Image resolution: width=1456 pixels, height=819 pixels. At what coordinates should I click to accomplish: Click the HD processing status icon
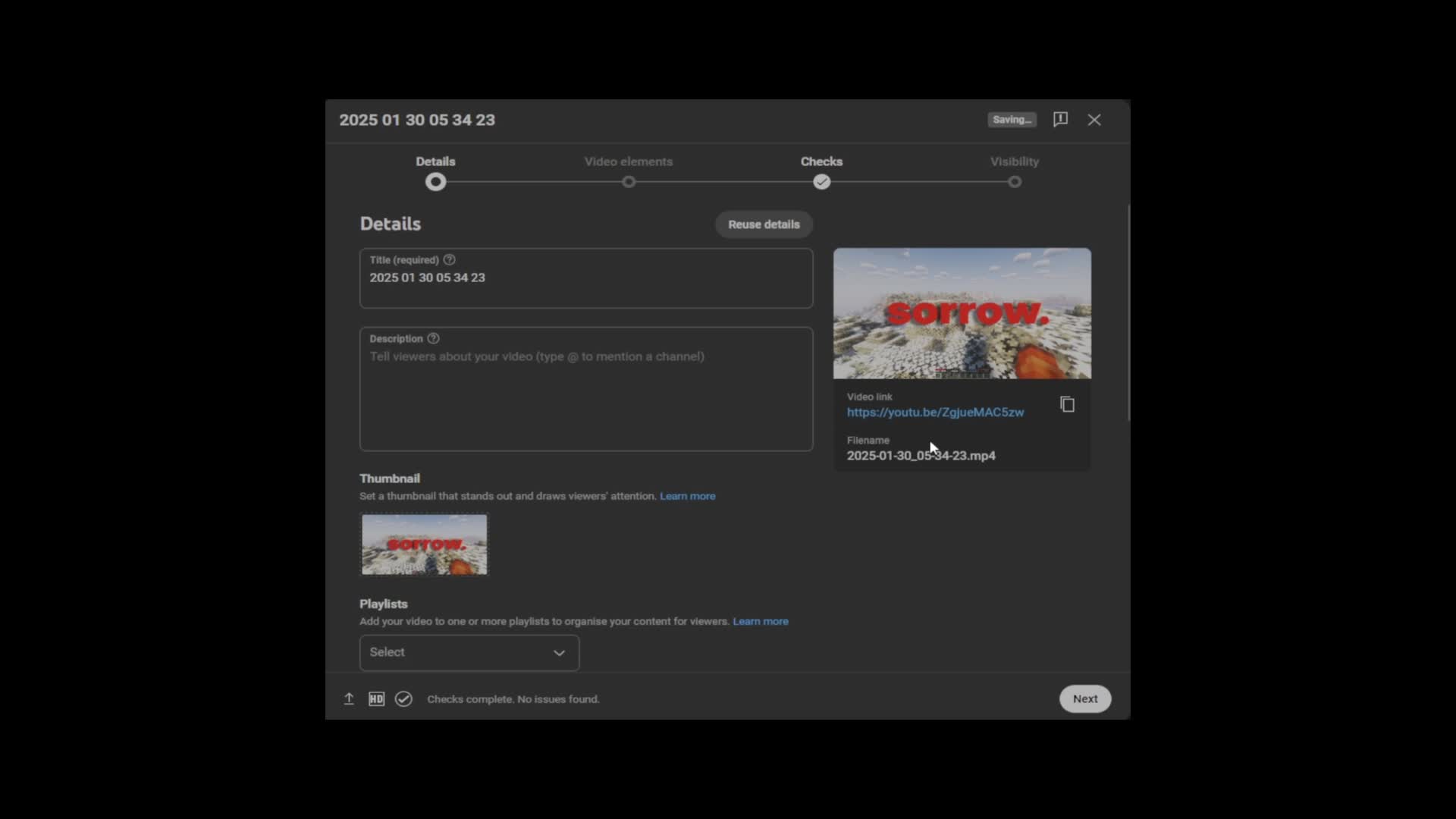(x=376, y=698)
